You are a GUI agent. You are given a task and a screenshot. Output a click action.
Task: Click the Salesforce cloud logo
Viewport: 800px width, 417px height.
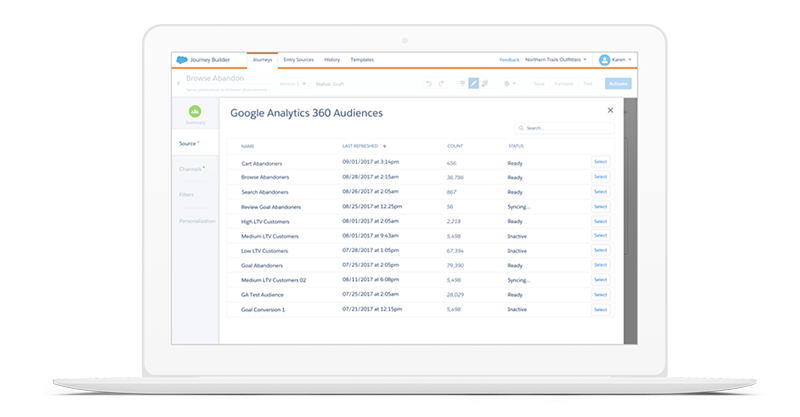(x=182, y=60)
